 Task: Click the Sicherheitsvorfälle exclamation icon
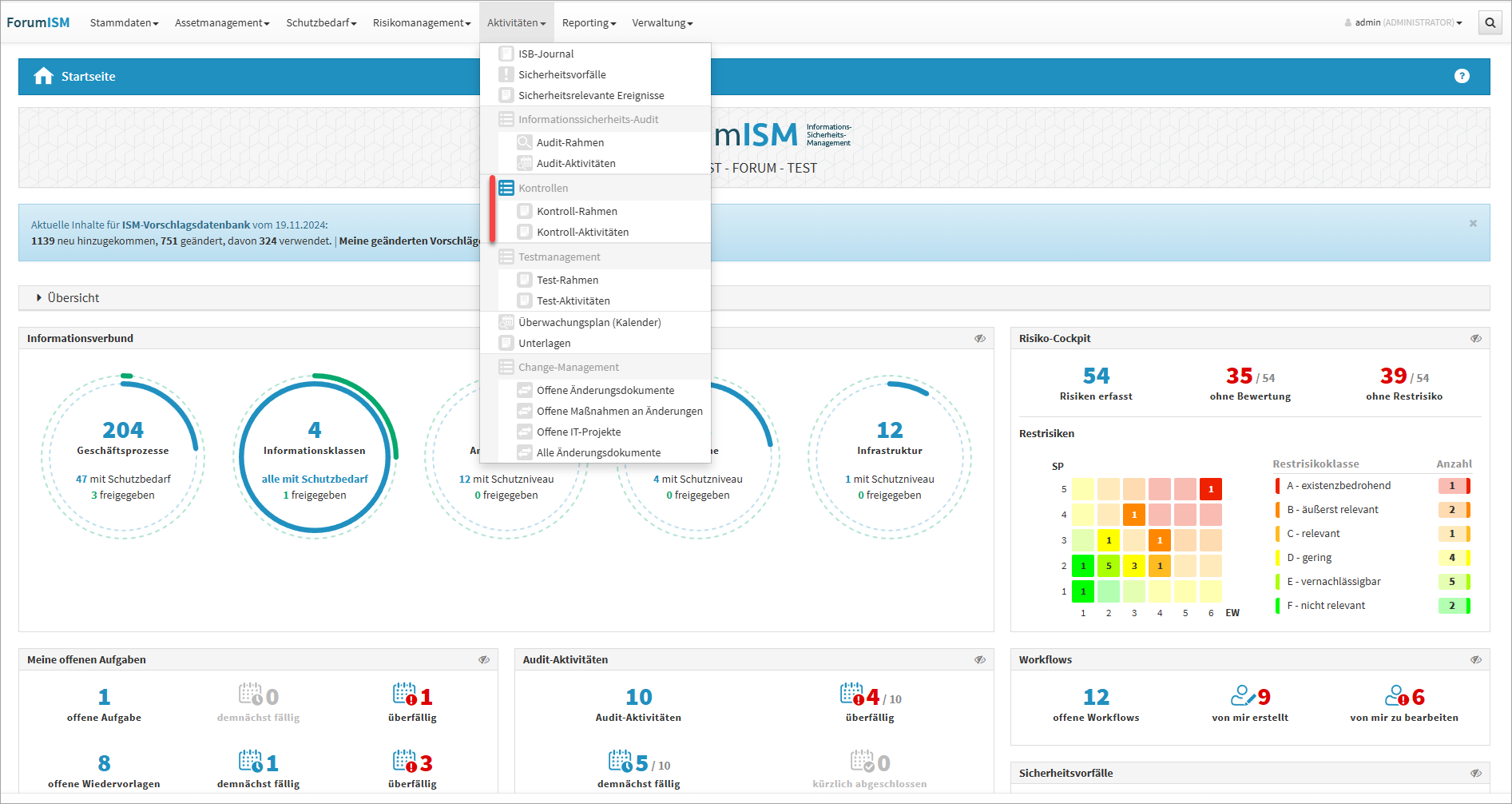(506, 74)
